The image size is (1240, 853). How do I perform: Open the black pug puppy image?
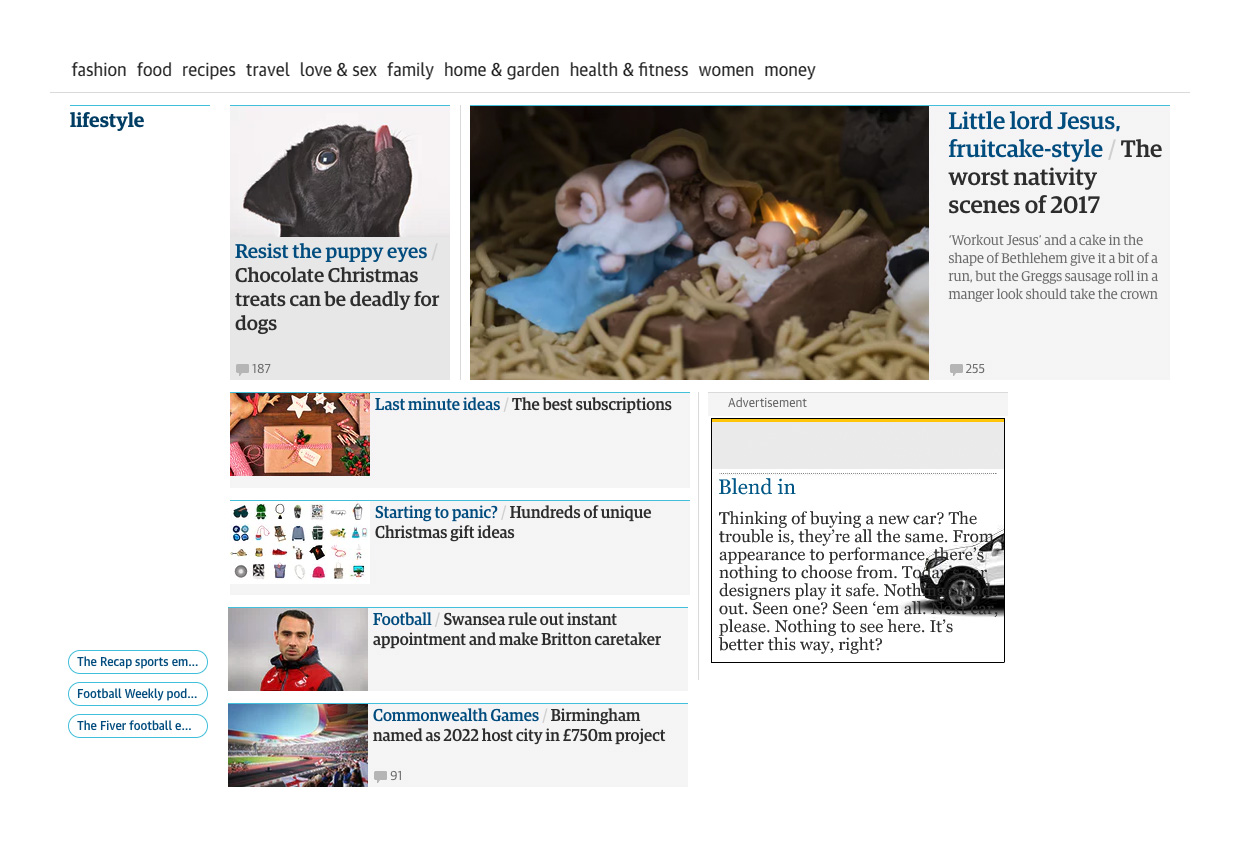pyautogui.click(x=340, y=171)
